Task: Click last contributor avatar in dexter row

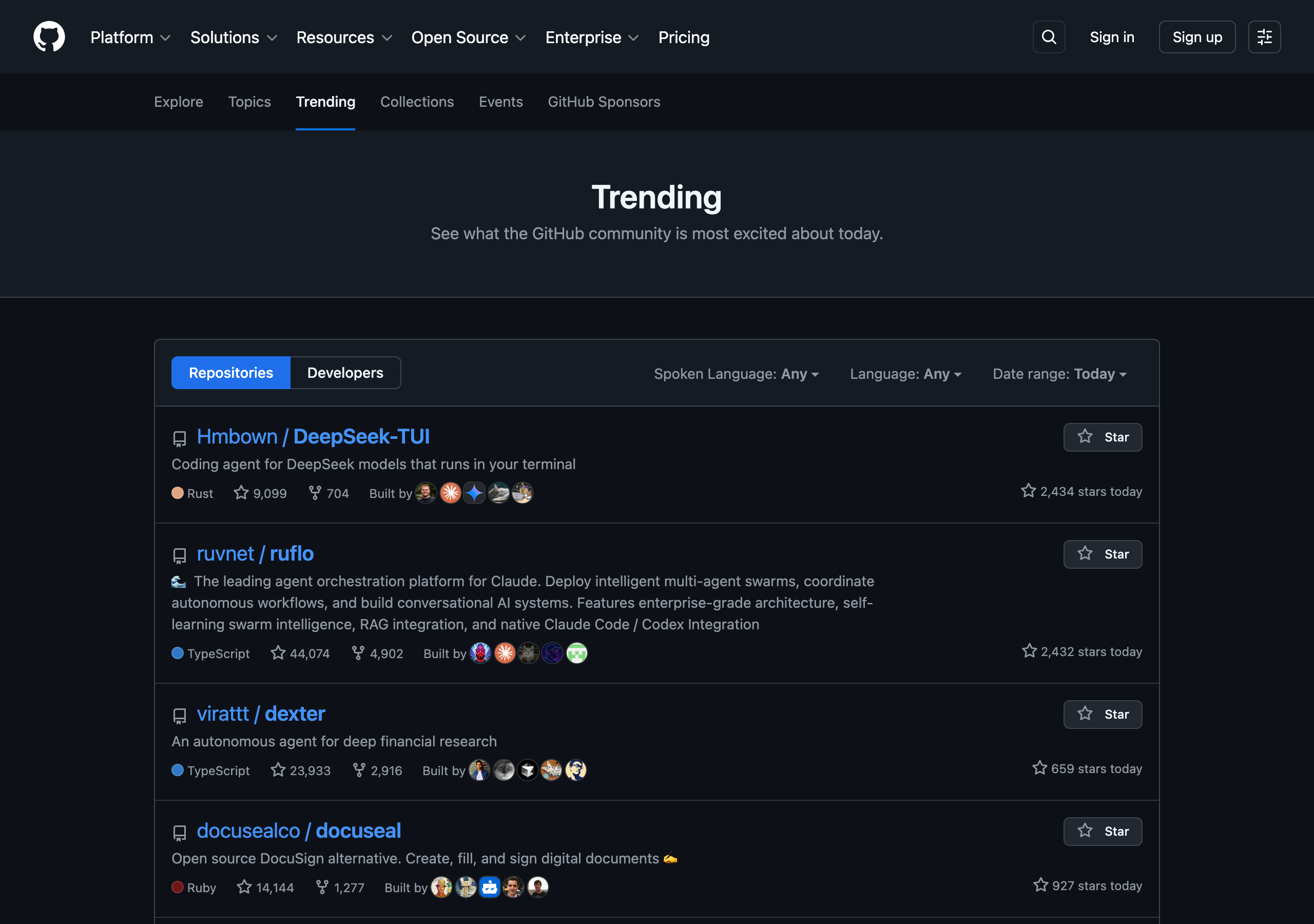Action: [x=576, y=770]
